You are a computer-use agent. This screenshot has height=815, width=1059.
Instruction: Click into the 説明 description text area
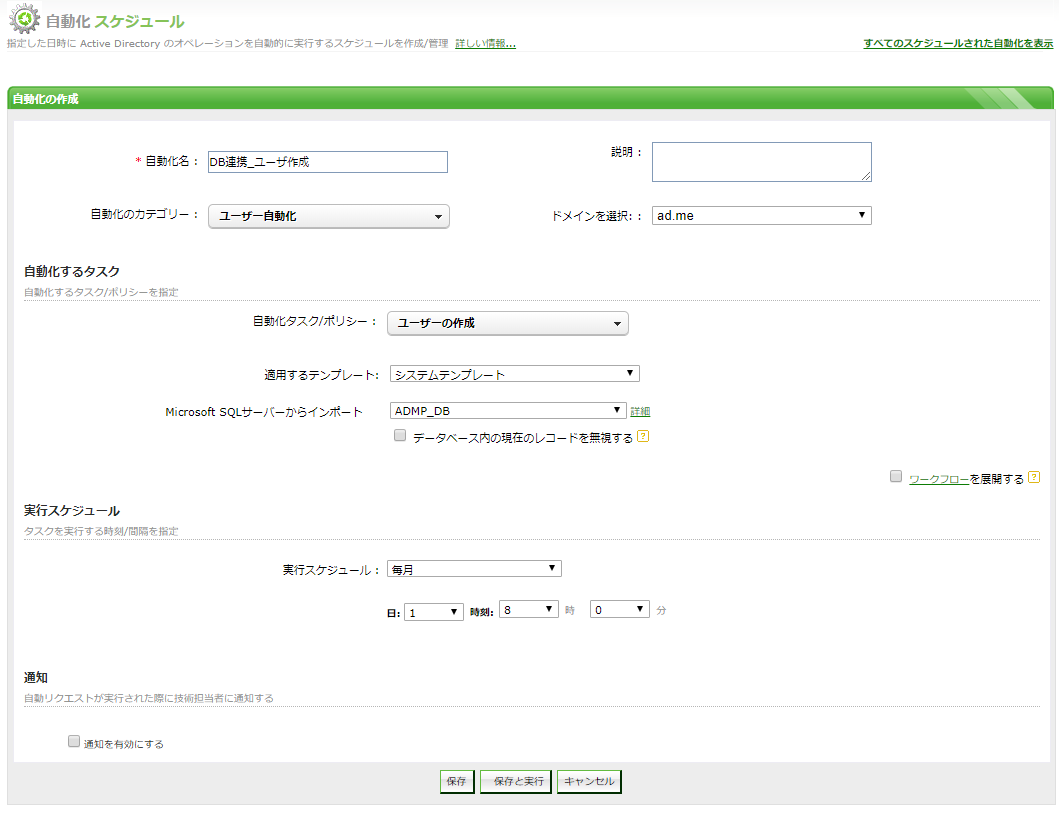(762, 162)
